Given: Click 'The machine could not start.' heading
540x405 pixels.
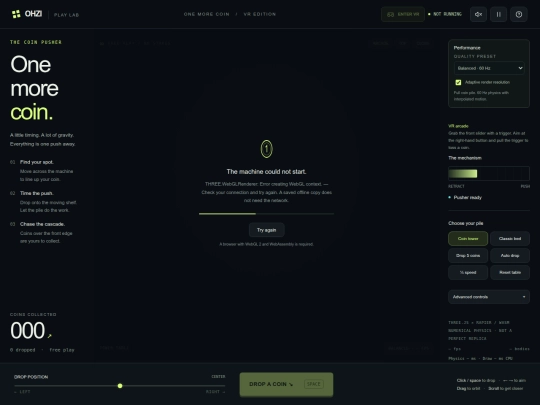Looking at the screenshot, I should coord(266,172).
